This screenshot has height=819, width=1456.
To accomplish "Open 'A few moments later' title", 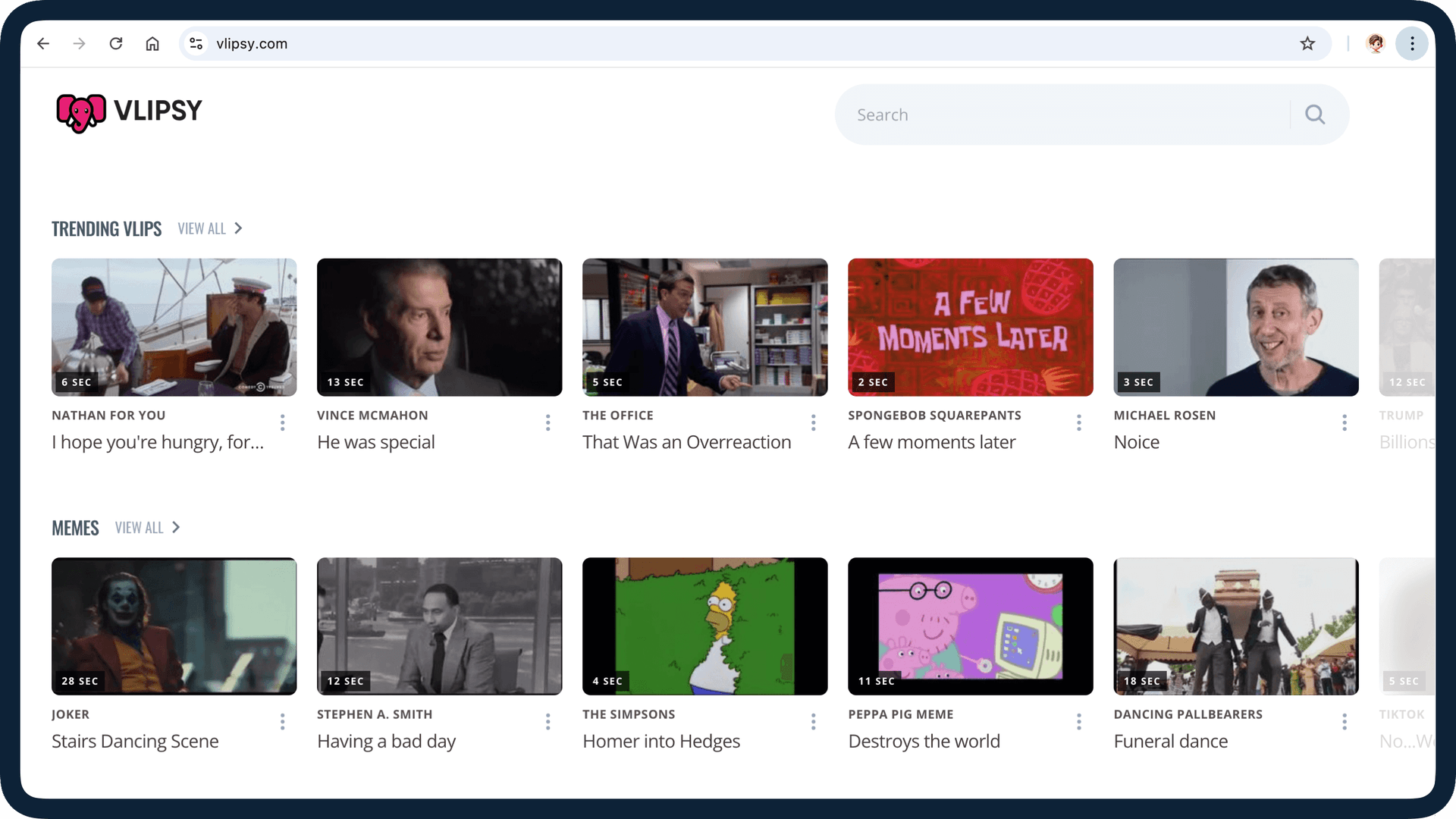I will pyautogui.click(x=932, y=442).
